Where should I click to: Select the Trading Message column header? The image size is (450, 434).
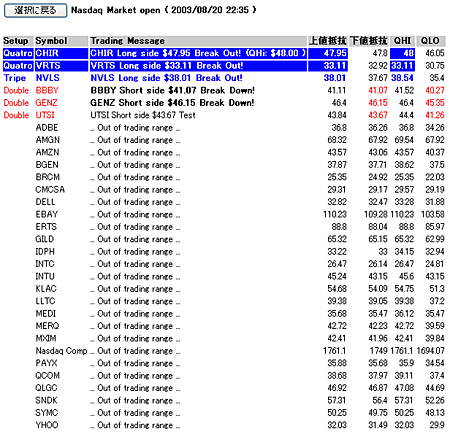198,41
